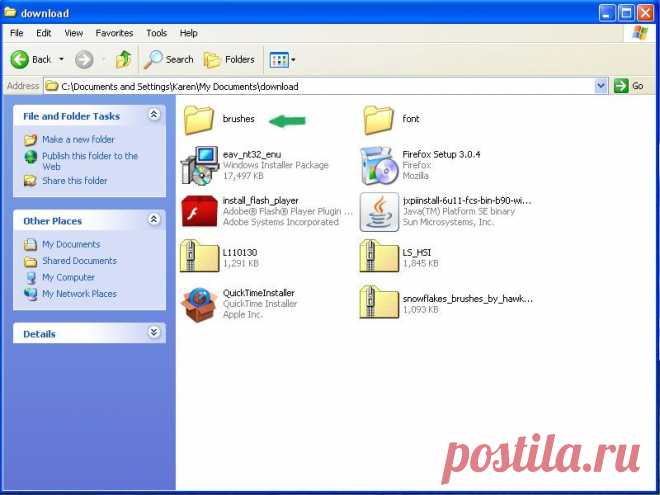This screenshot has width=660, height=495.
Task: Open the Back history dropdown arrow
Action: coord(61,59)
